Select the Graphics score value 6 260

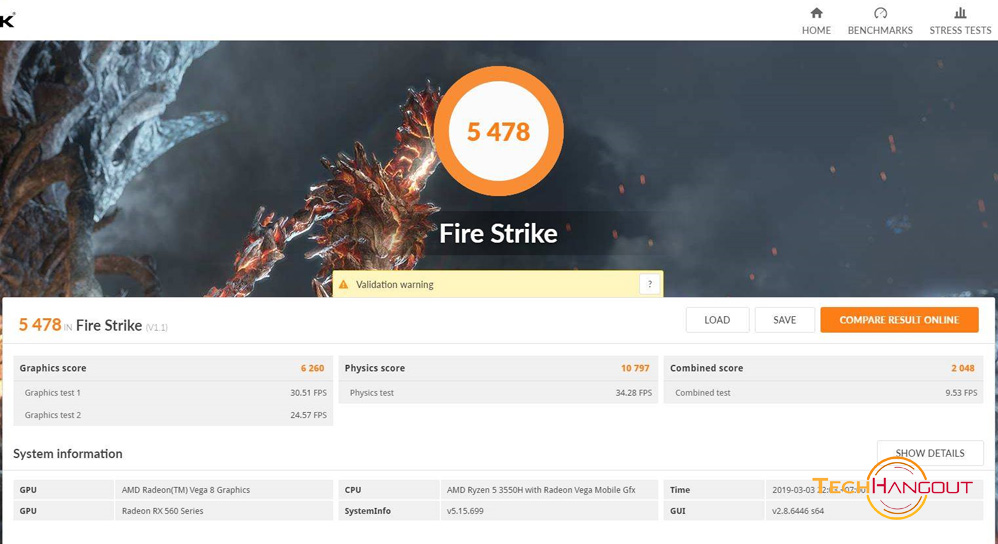313,368
